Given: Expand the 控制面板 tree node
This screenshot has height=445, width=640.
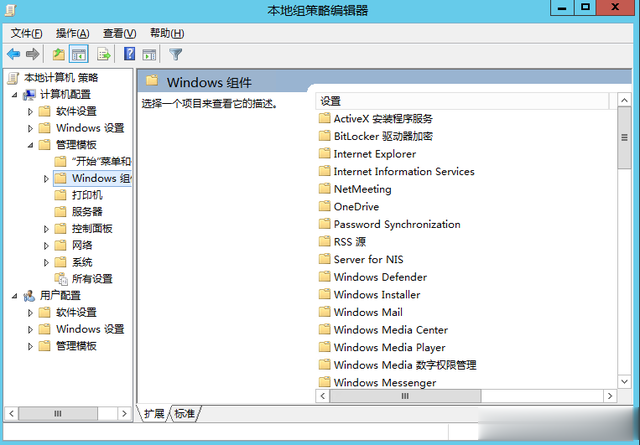Looking at the screenshot, I should click(x=46, y=229).
